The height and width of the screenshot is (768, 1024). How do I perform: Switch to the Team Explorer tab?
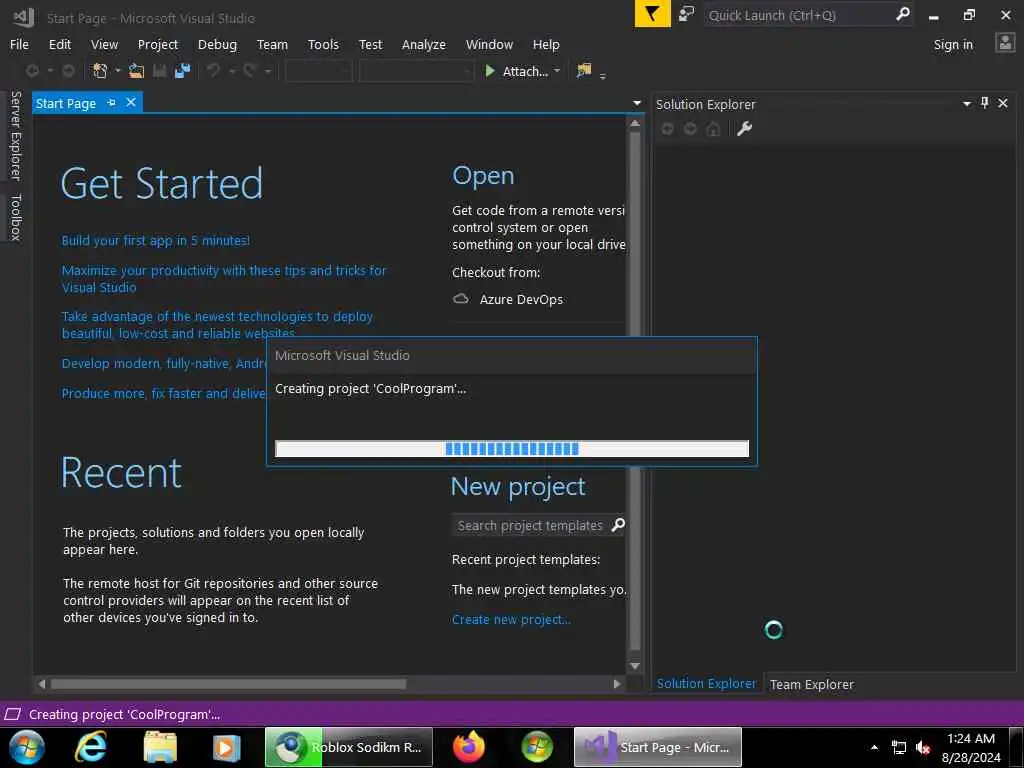point(811,684)
